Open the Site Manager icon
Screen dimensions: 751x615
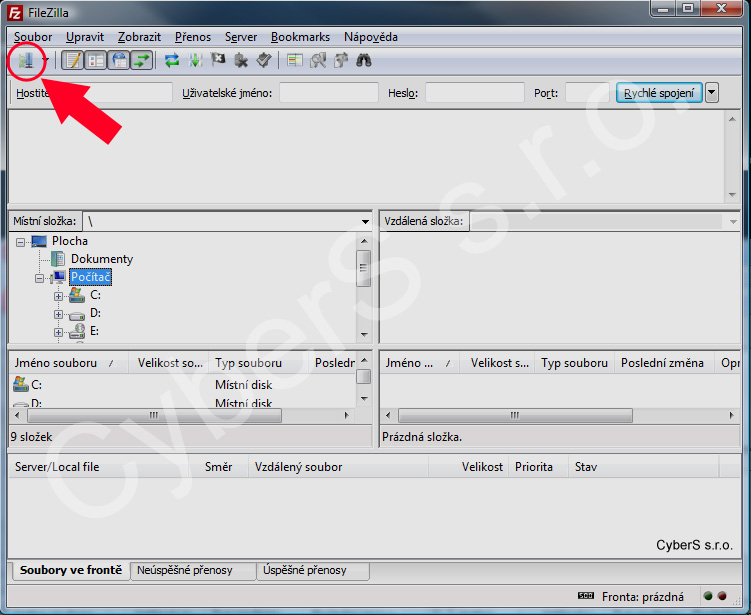(x=26, y=60)
